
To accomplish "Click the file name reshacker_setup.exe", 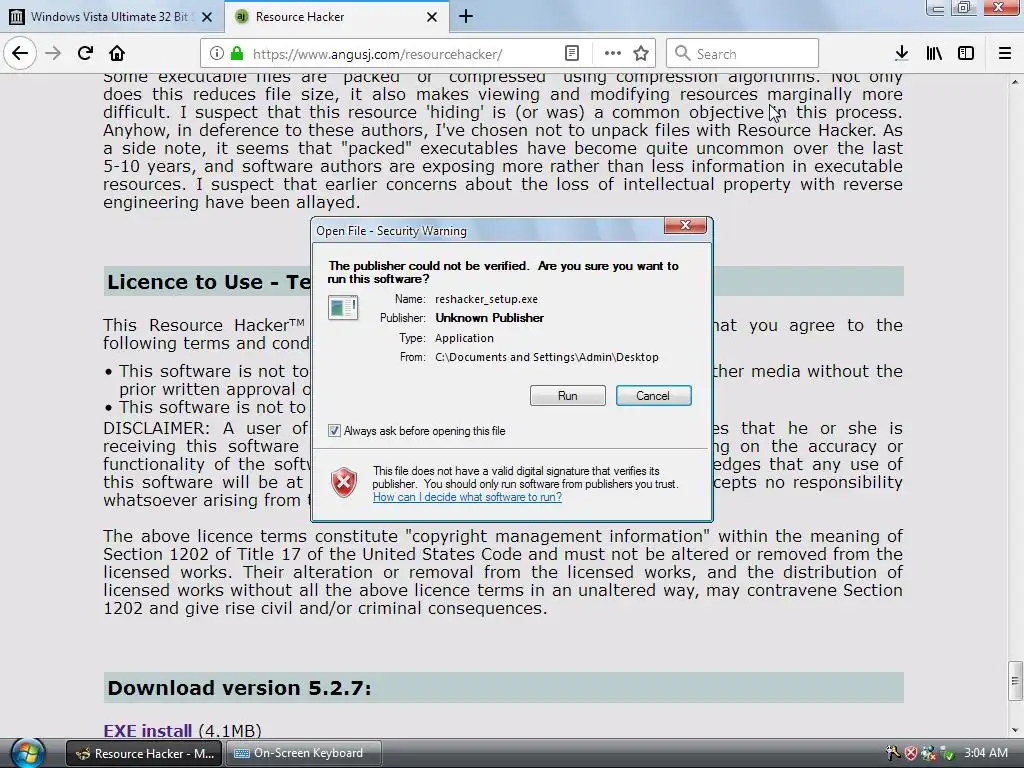I will [x=487, y=299].
